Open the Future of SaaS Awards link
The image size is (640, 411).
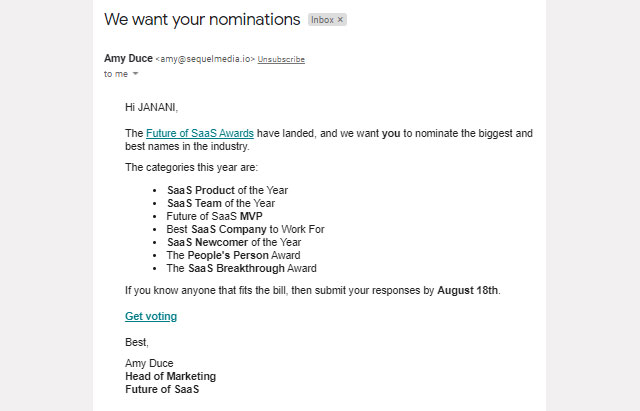point(199,133)
